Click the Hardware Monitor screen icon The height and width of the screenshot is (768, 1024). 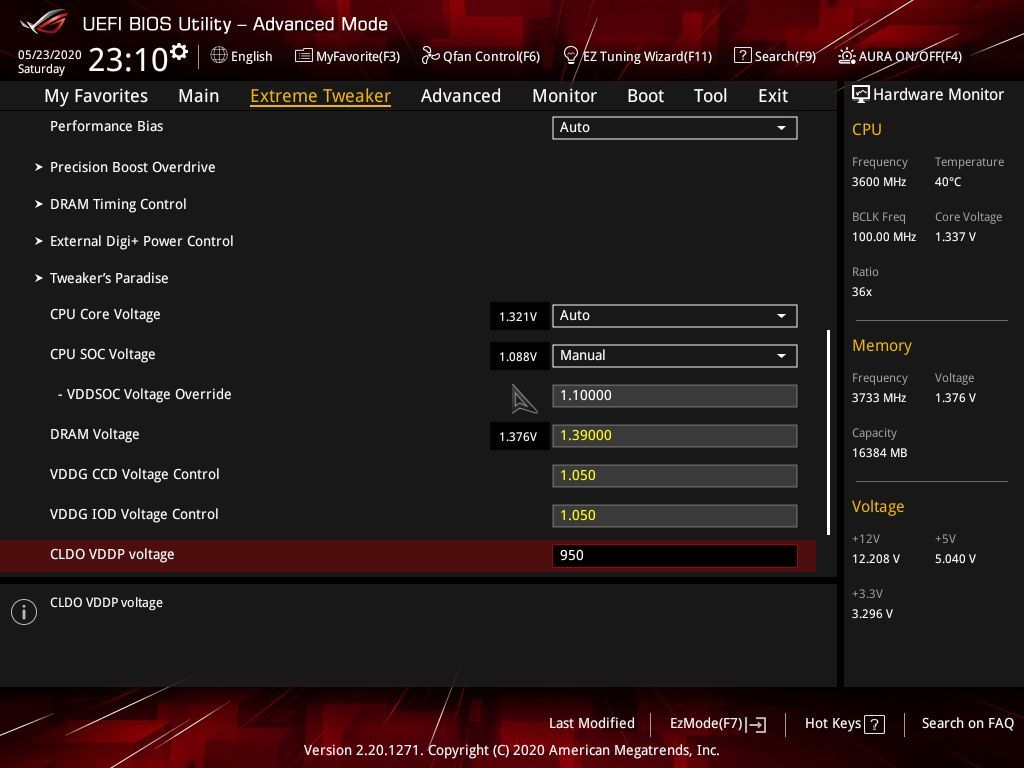(861, 95)
